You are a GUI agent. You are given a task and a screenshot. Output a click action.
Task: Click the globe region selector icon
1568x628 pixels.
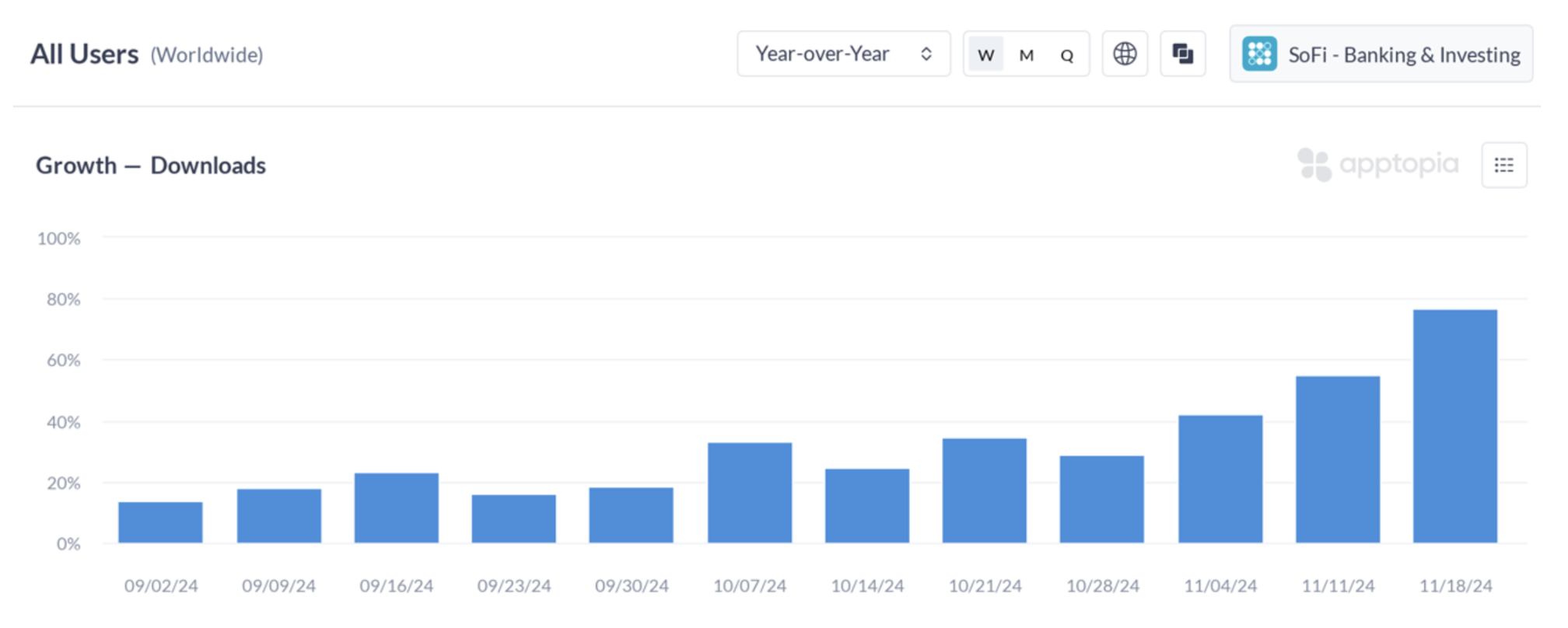pyautogui.click(x=1125, y=54)
